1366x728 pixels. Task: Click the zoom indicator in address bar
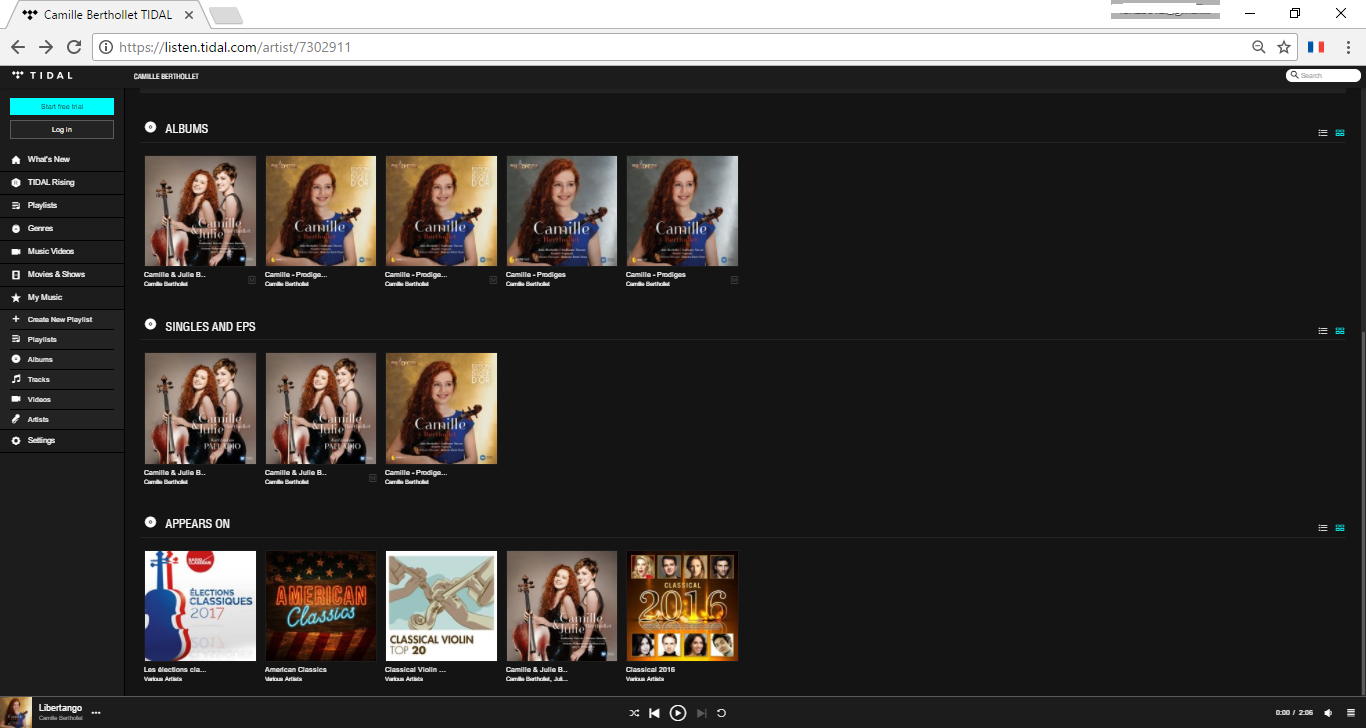(x=1259, y=47)
